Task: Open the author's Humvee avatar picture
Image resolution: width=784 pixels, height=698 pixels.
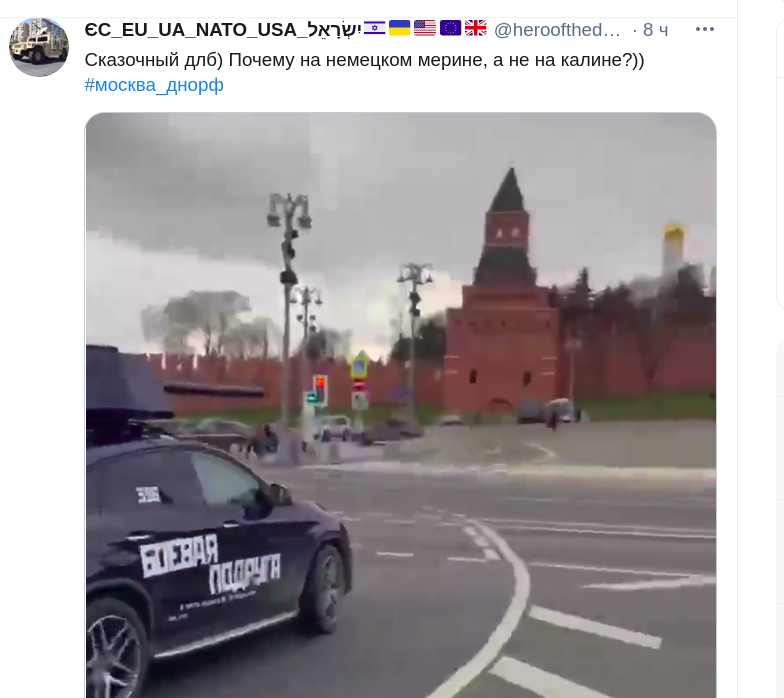Action: click(39, 48)
